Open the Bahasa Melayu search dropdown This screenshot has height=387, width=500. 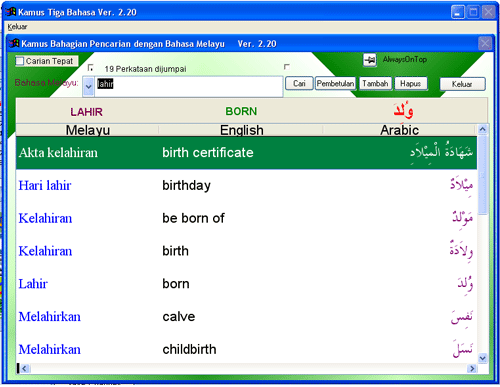click(x=88, y=87)
